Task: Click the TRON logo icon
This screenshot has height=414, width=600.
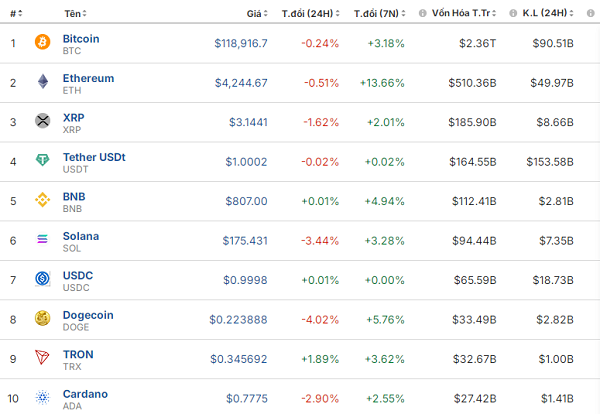Action: [x=42, y=357]
